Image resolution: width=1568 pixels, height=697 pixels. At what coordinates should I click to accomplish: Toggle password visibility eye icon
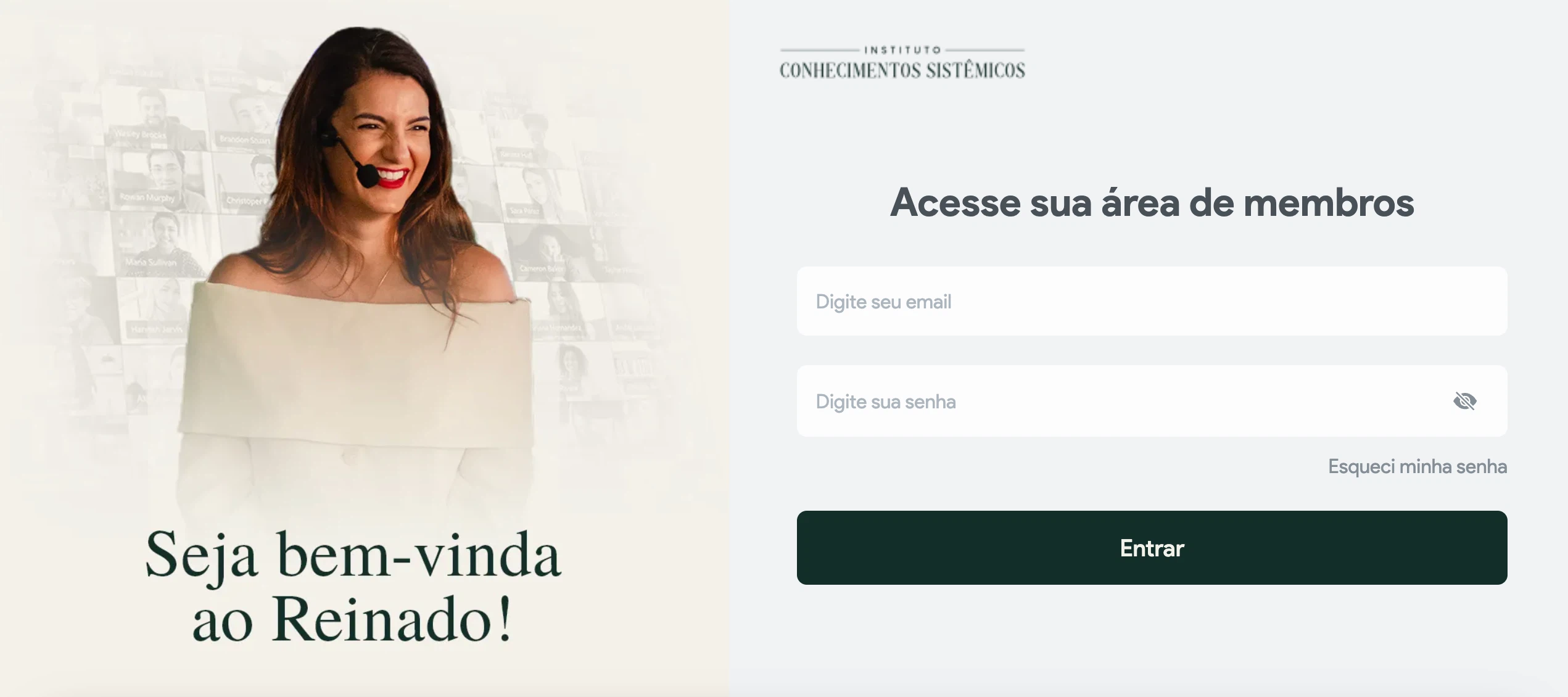point(1464,401)
